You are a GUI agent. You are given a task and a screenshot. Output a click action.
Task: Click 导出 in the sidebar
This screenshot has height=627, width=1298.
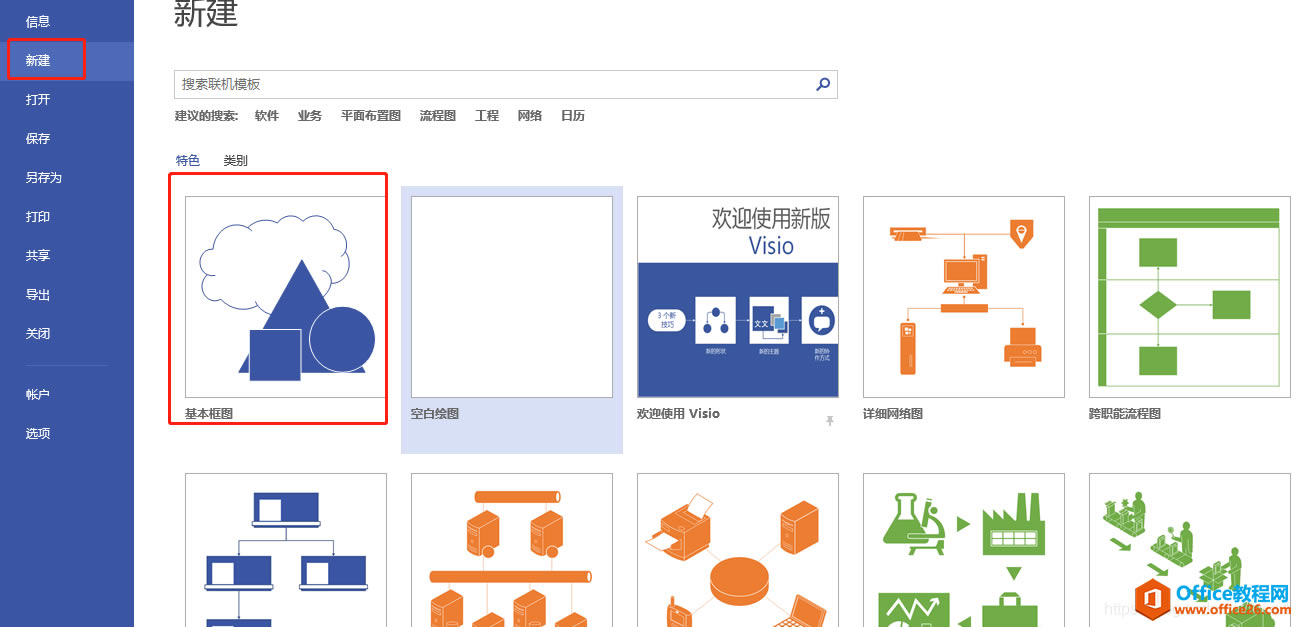(x=38, y=295)
